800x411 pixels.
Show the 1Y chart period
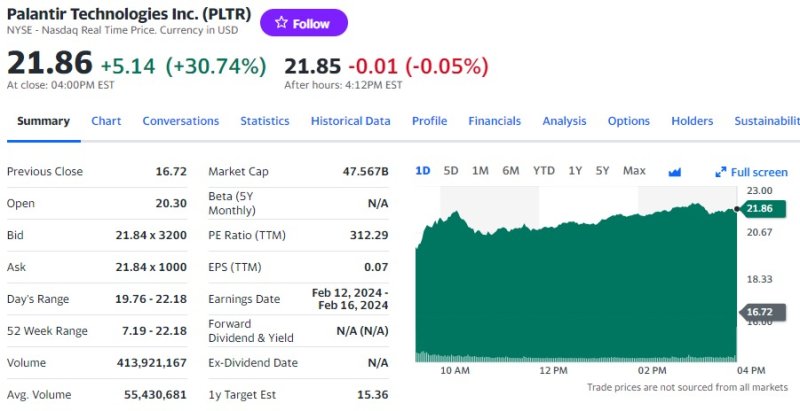575,171
